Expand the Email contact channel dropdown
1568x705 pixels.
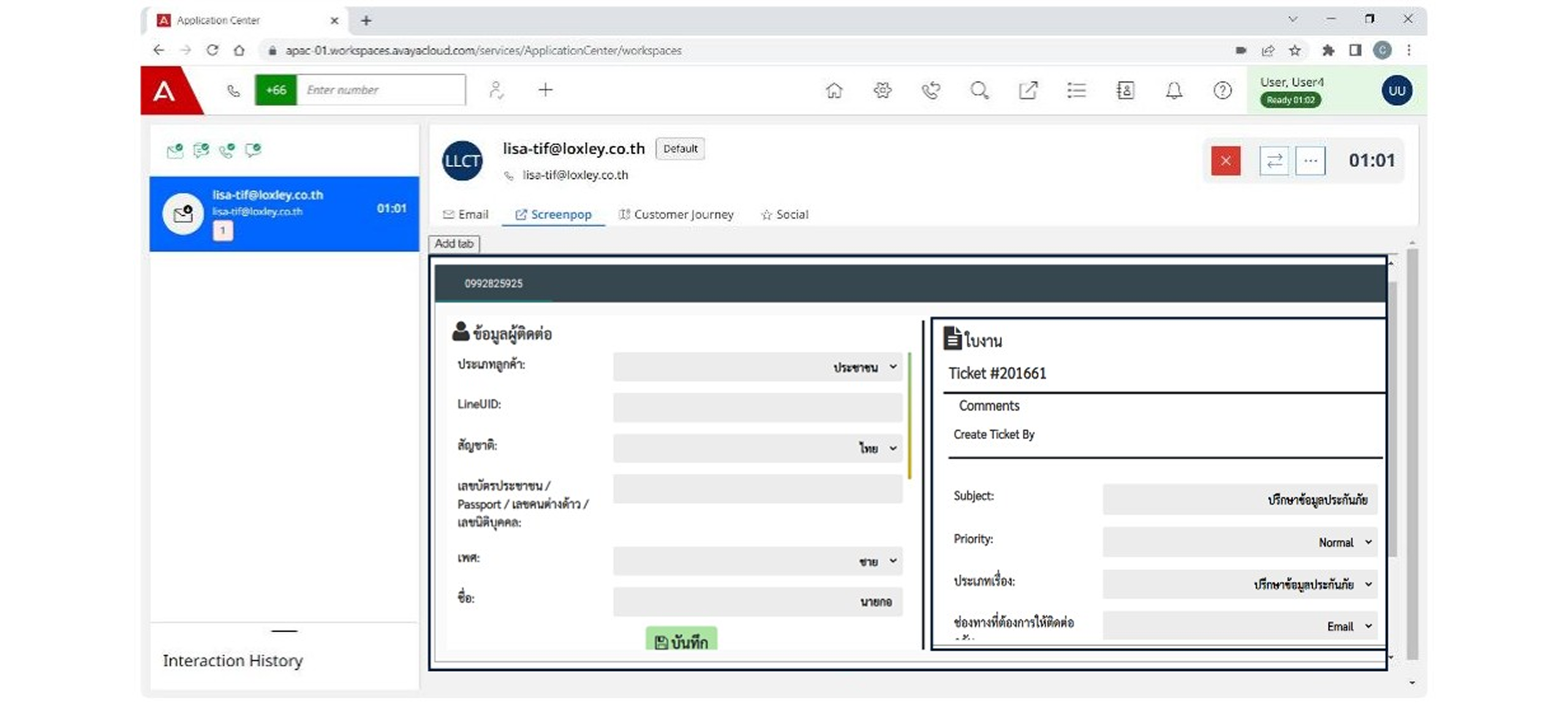click(x=1240, y=626)
